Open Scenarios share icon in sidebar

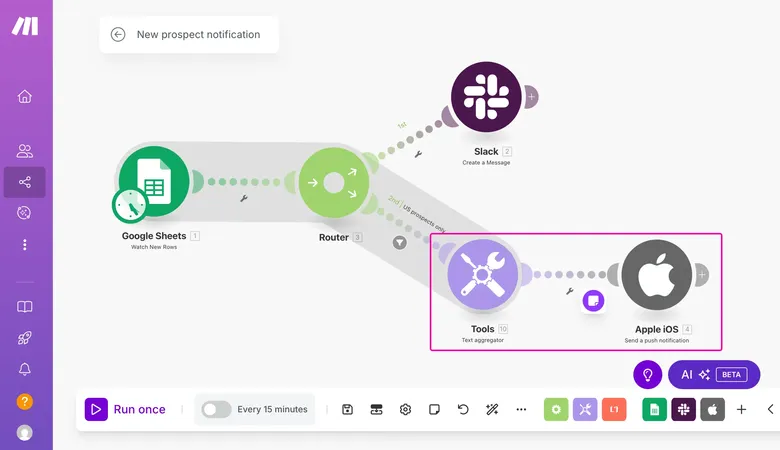(24, 182)
